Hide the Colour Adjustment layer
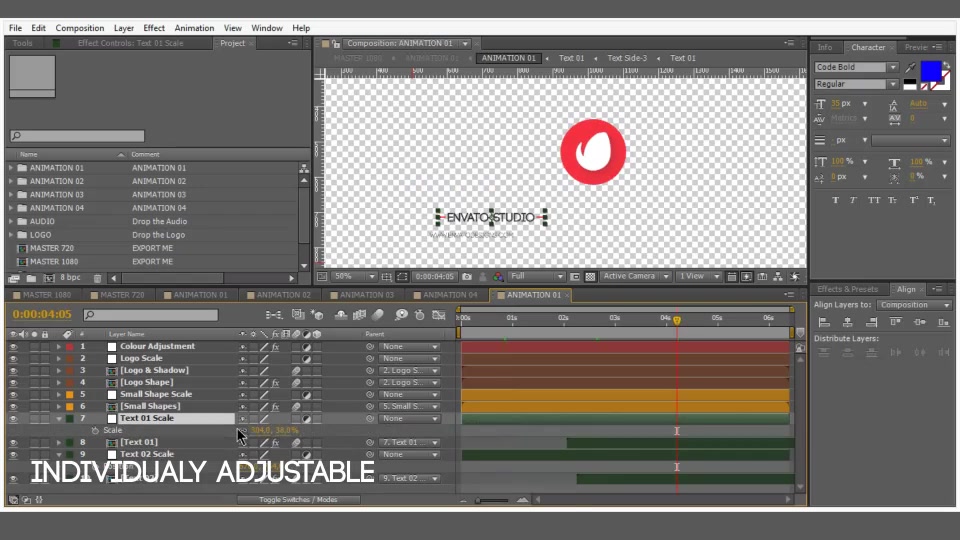The image size is (960, 540). (x=13, y=347)
